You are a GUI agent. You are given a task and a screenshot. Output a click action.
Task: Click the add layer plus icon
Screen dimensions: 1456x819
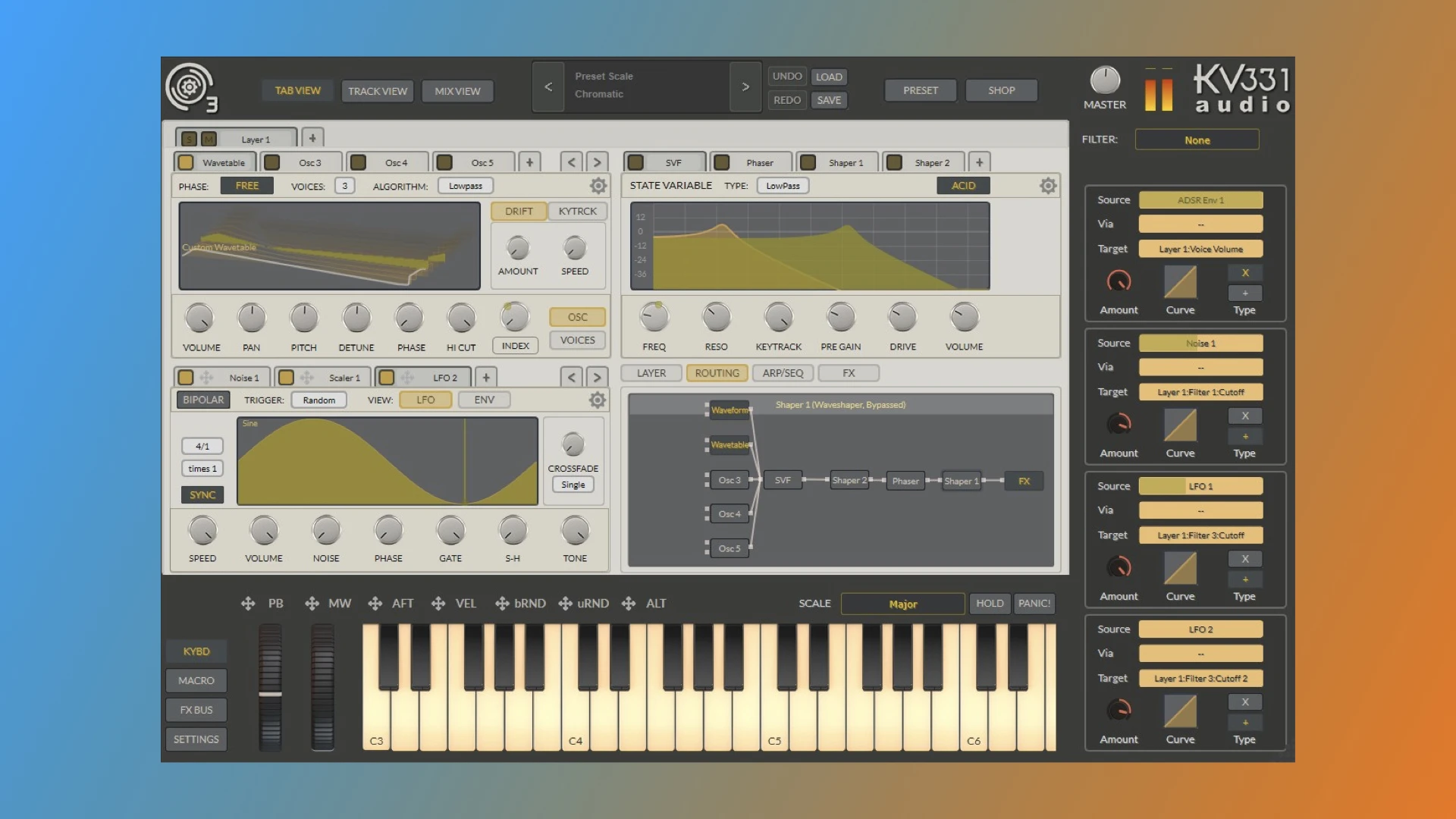tap(312, 138)
